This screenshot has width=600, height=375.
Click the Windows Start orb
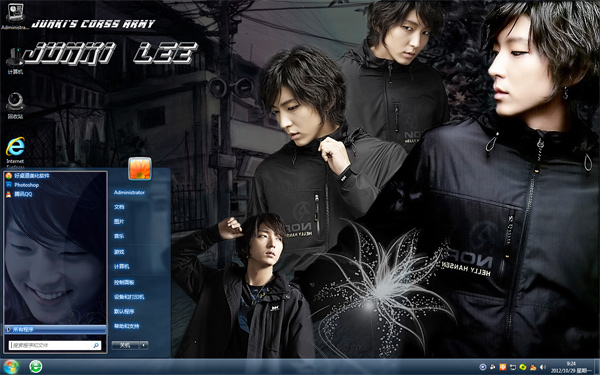pos(11,367)
